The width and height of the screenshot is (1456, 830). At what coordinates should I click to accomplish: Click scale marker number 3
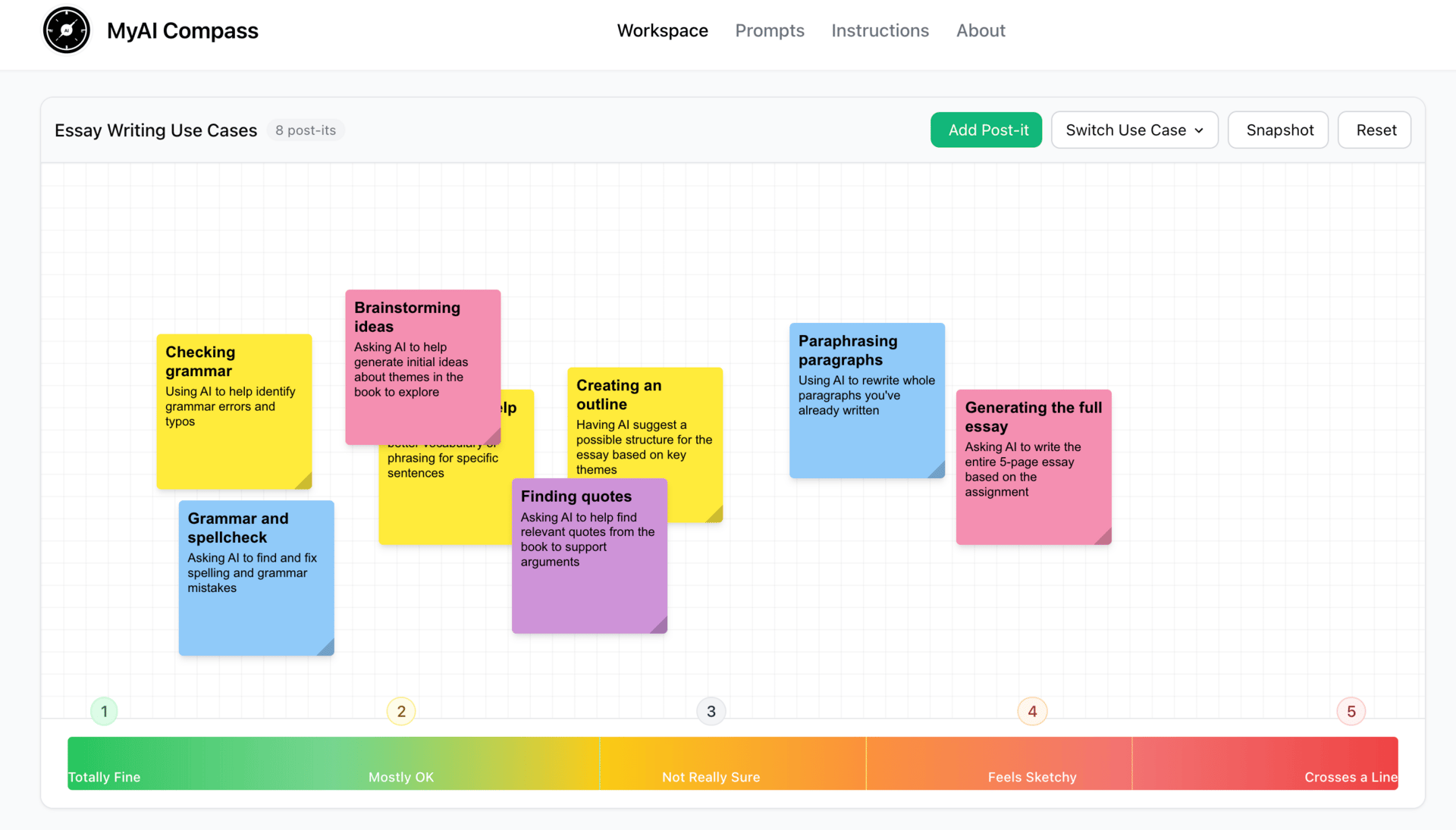(711, 711)
